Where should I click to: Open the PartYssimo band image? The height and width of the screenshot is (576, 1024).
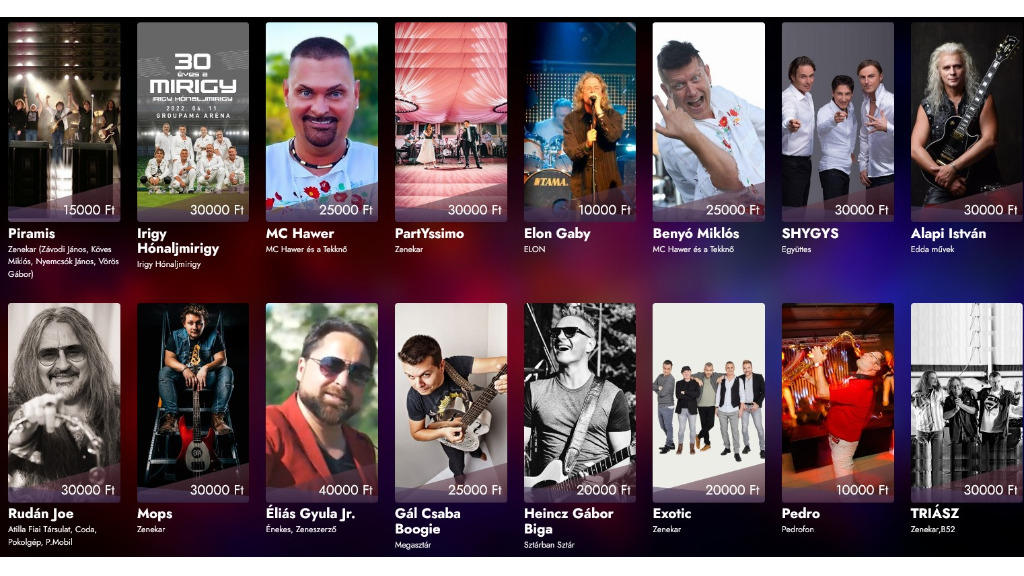pos(451,121)
